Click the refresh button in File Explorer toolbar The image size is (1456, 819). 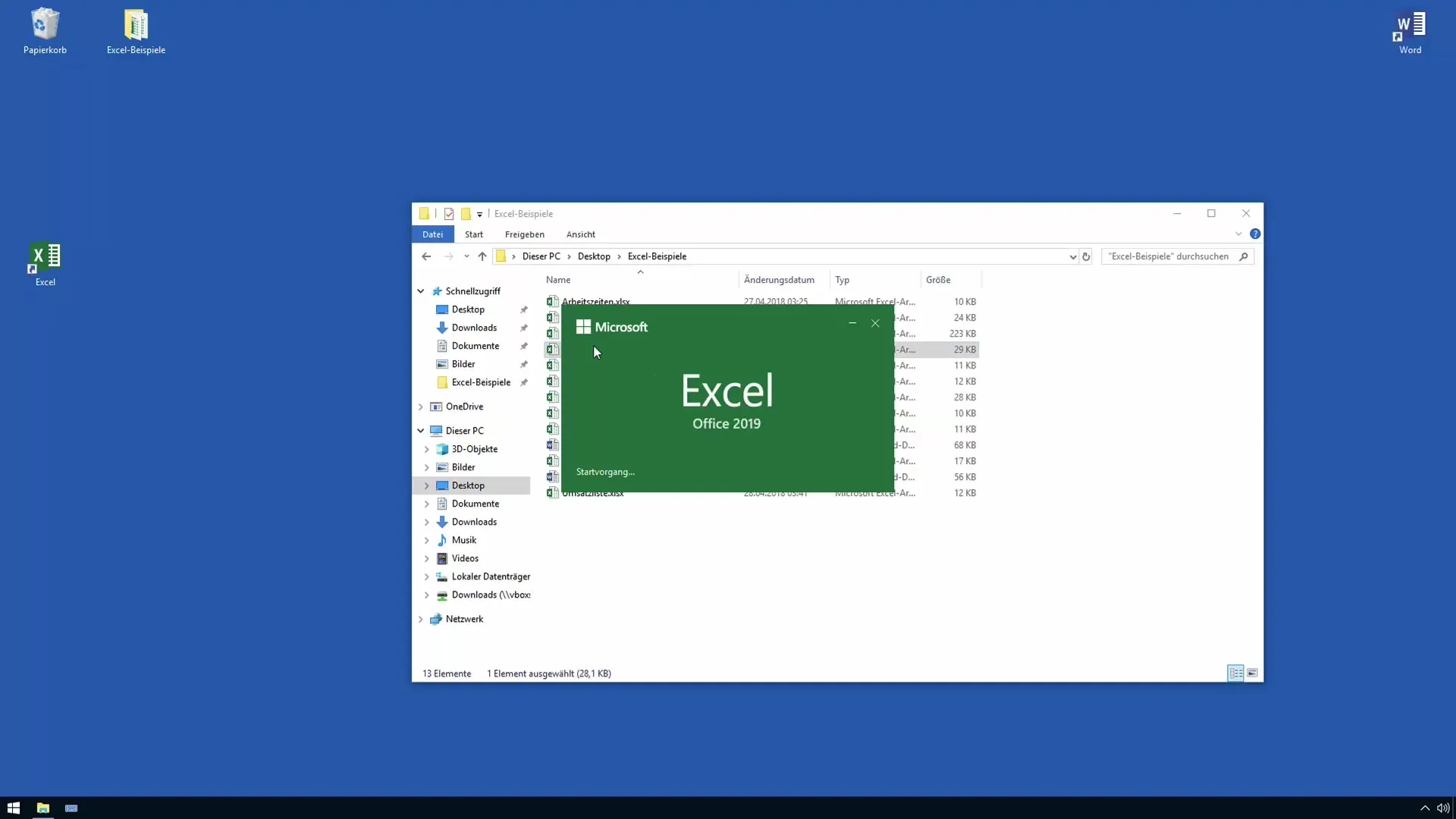(x=1086, y=256)
